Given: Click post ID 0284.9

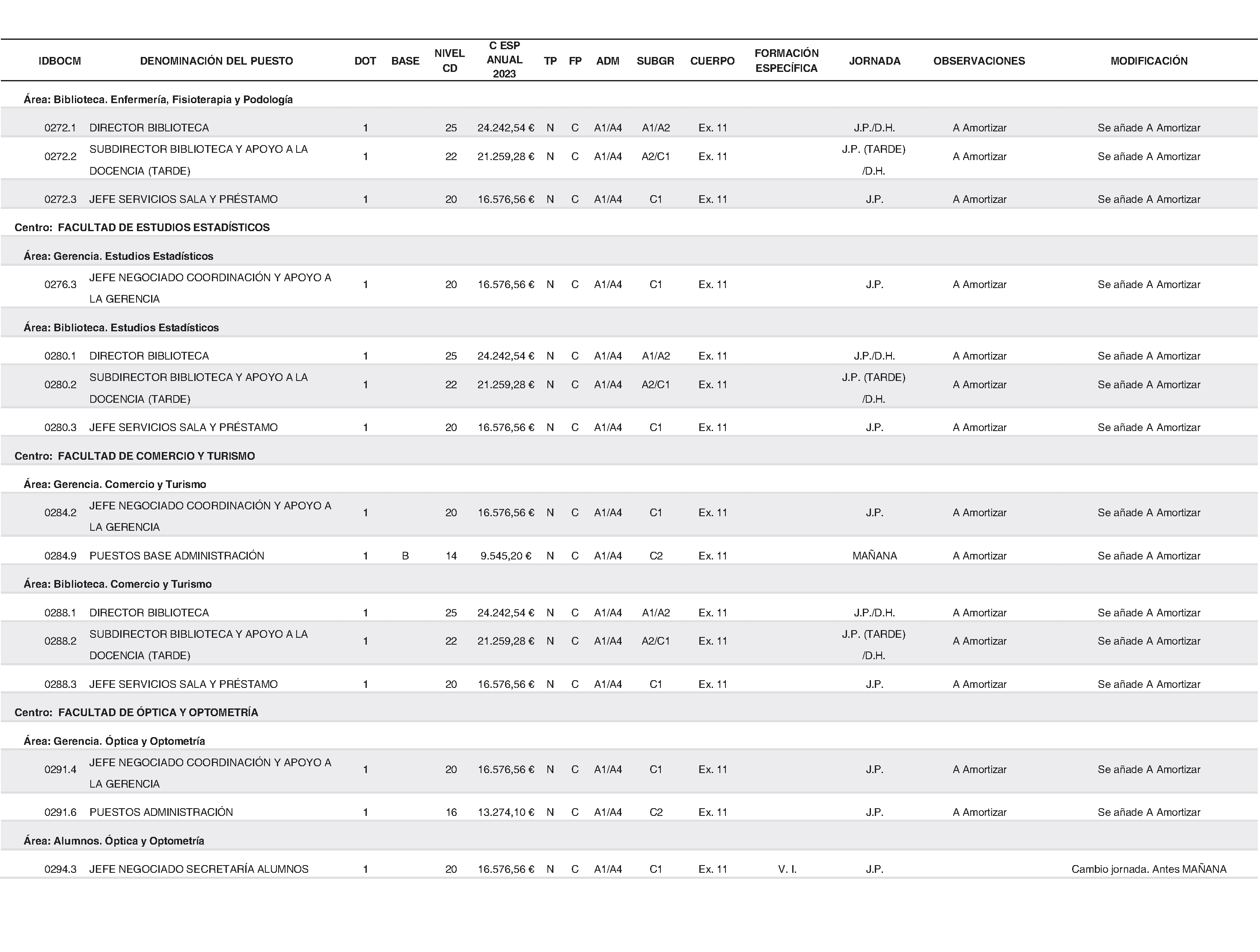Looking at the screenshot, I should tap(60, 556).
